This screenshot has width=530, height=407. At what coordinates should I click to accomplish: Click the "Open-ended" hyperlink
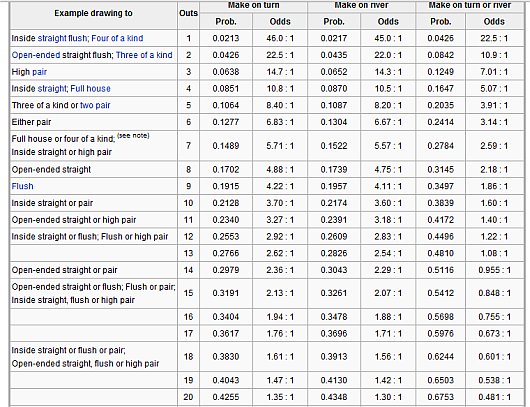(36, 55)
